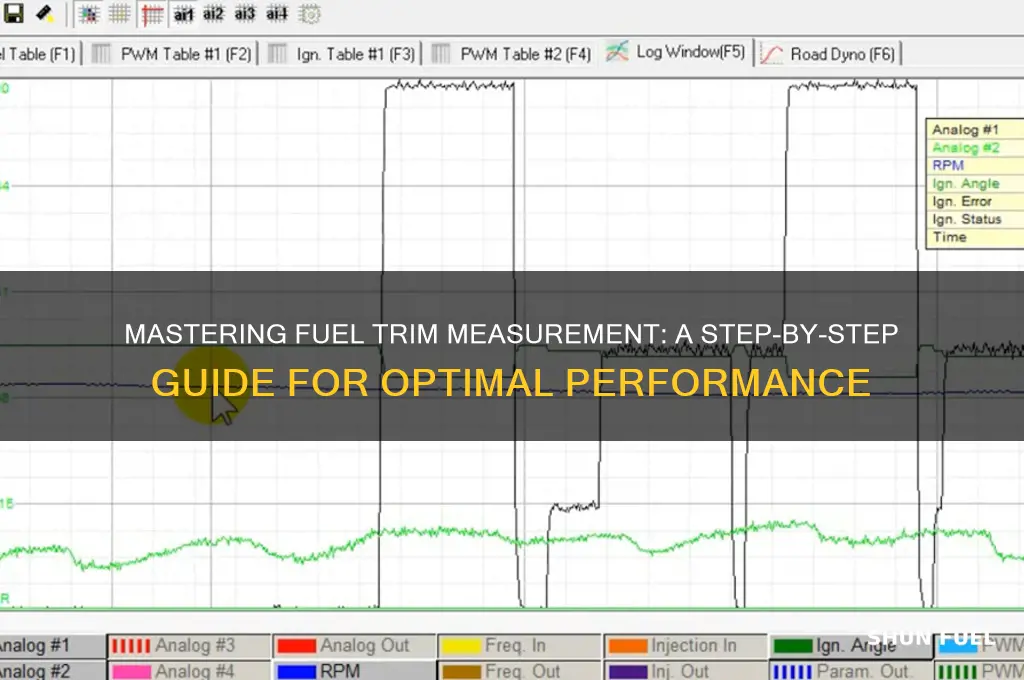Click the Road Dyno curve icon
This screenshot has height=680, width=1024.
pyautogui.click(x=771, y=54)
